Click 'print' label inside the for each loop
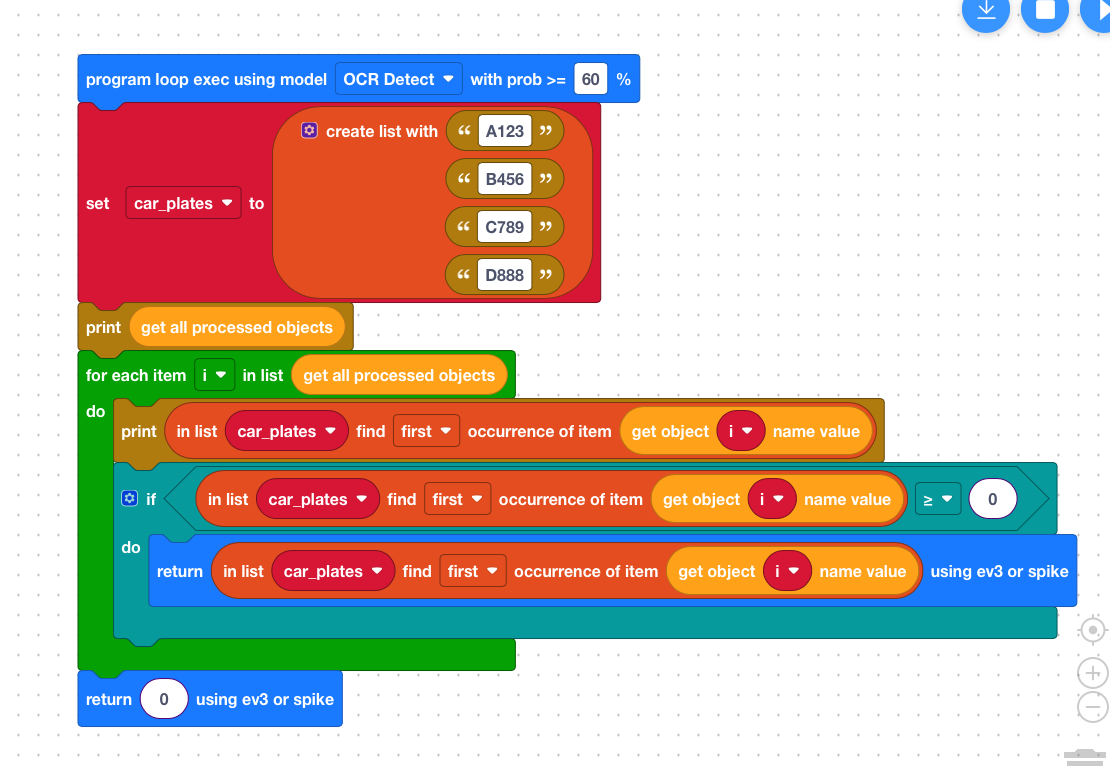Screen dimensions: 1110x766 click(x=139, y=431)
